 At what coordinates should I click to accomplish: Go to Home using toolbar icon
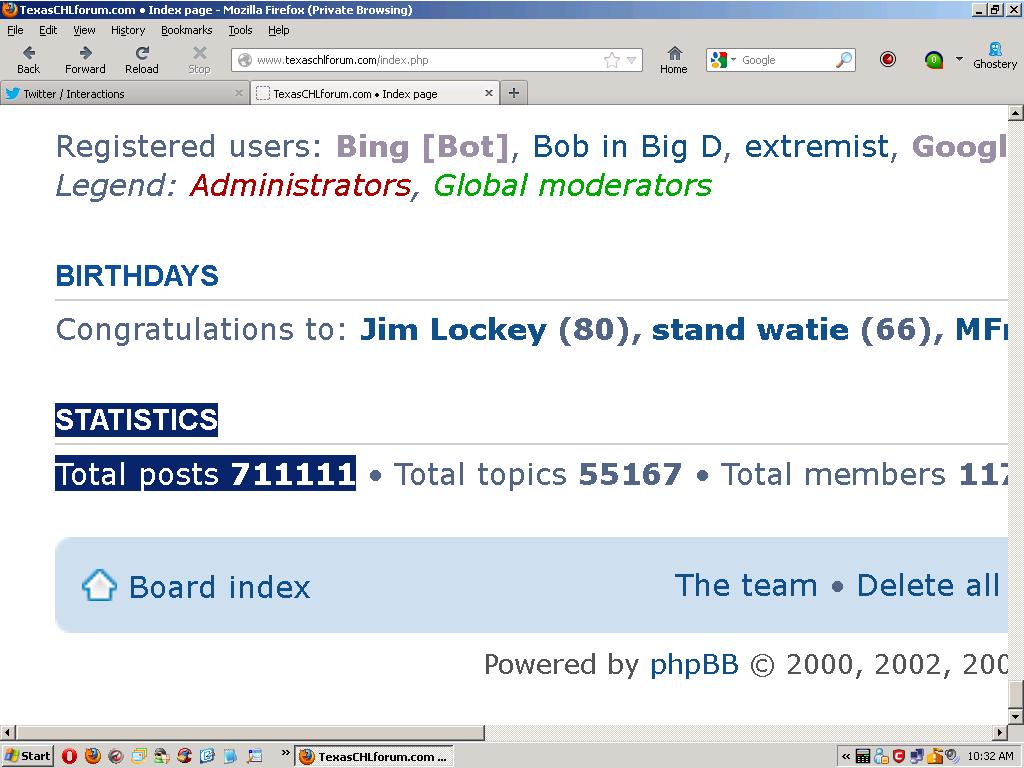pos(674,59)
